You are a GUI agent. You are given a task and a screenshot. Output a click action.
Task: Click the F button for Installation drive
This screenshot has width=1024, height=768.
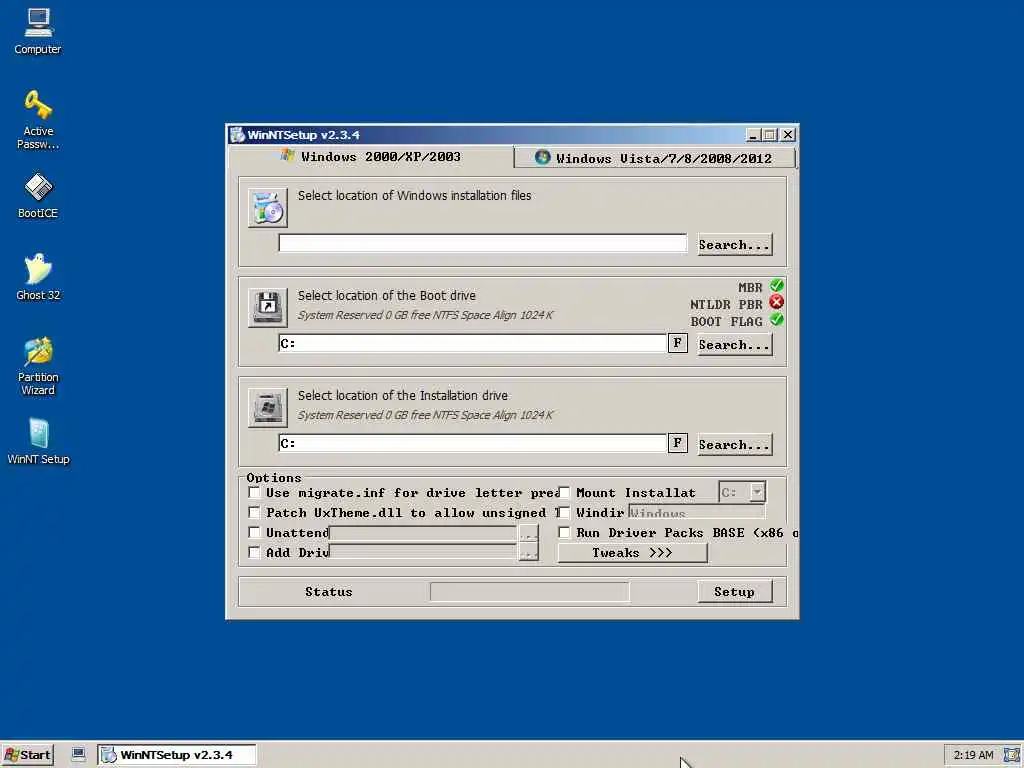[677, 443]
